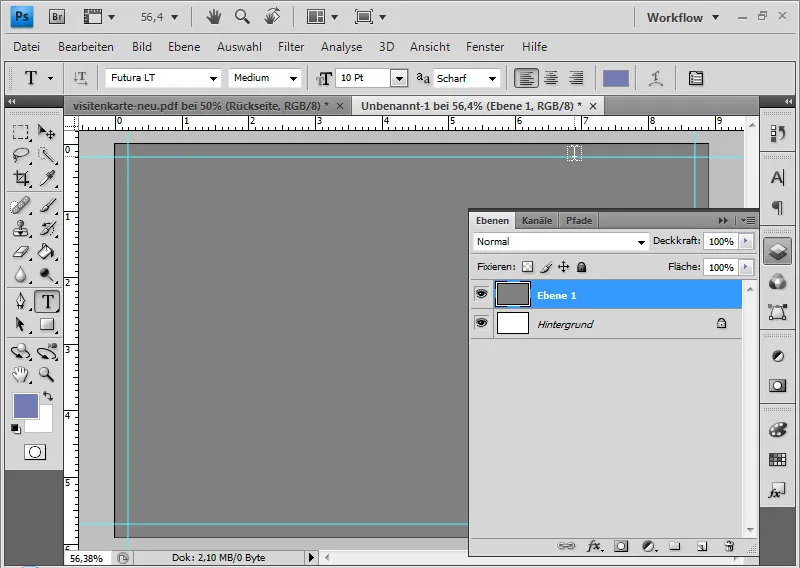This screenshot has height=568, width=800.
Task: Swap foreground and background colors
Action: tap(48, 396)
